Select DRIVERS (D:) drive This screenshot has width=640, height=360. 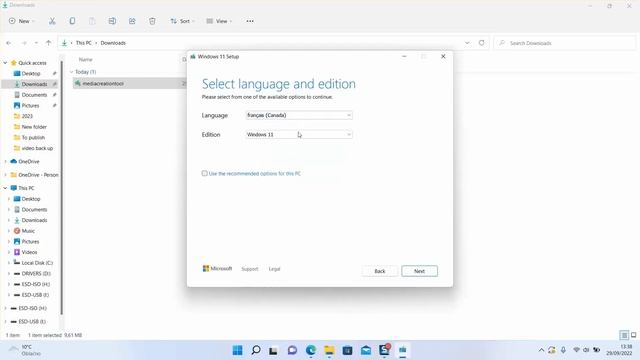(36, 273)
